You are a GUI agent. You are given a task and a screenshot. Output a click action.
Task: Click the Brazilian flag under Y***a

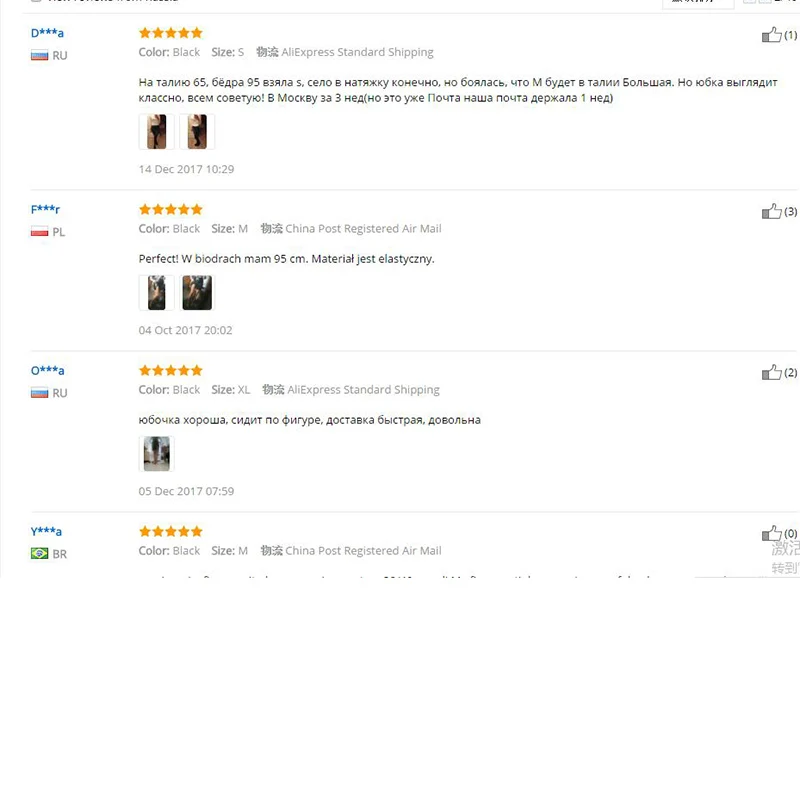39,554
